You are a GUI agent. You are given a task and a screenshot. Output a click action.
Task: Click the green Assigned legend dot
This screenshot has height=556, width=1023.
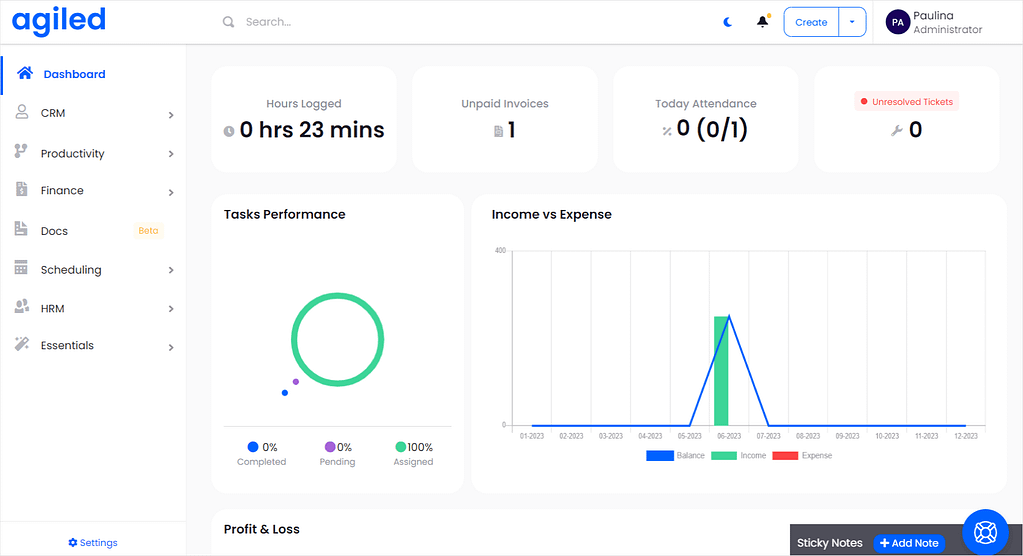401,447
